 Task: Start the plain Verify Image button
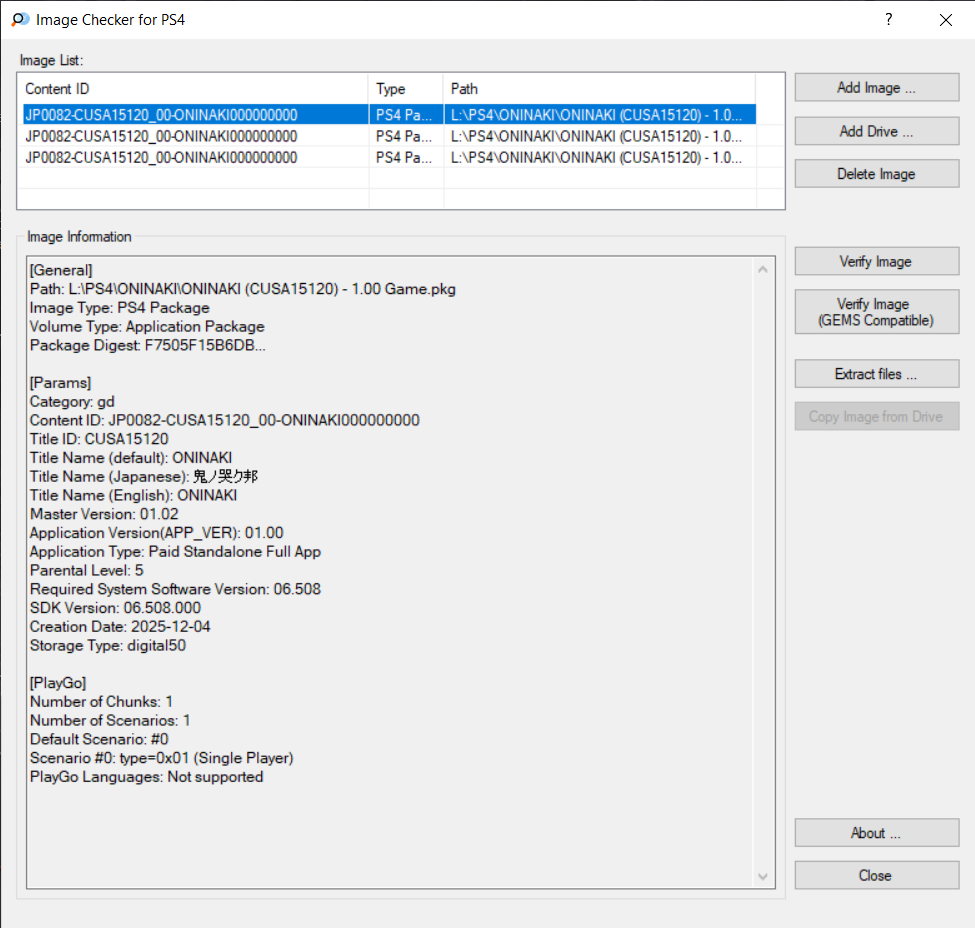pyautogui.click(x=876, y=262)
